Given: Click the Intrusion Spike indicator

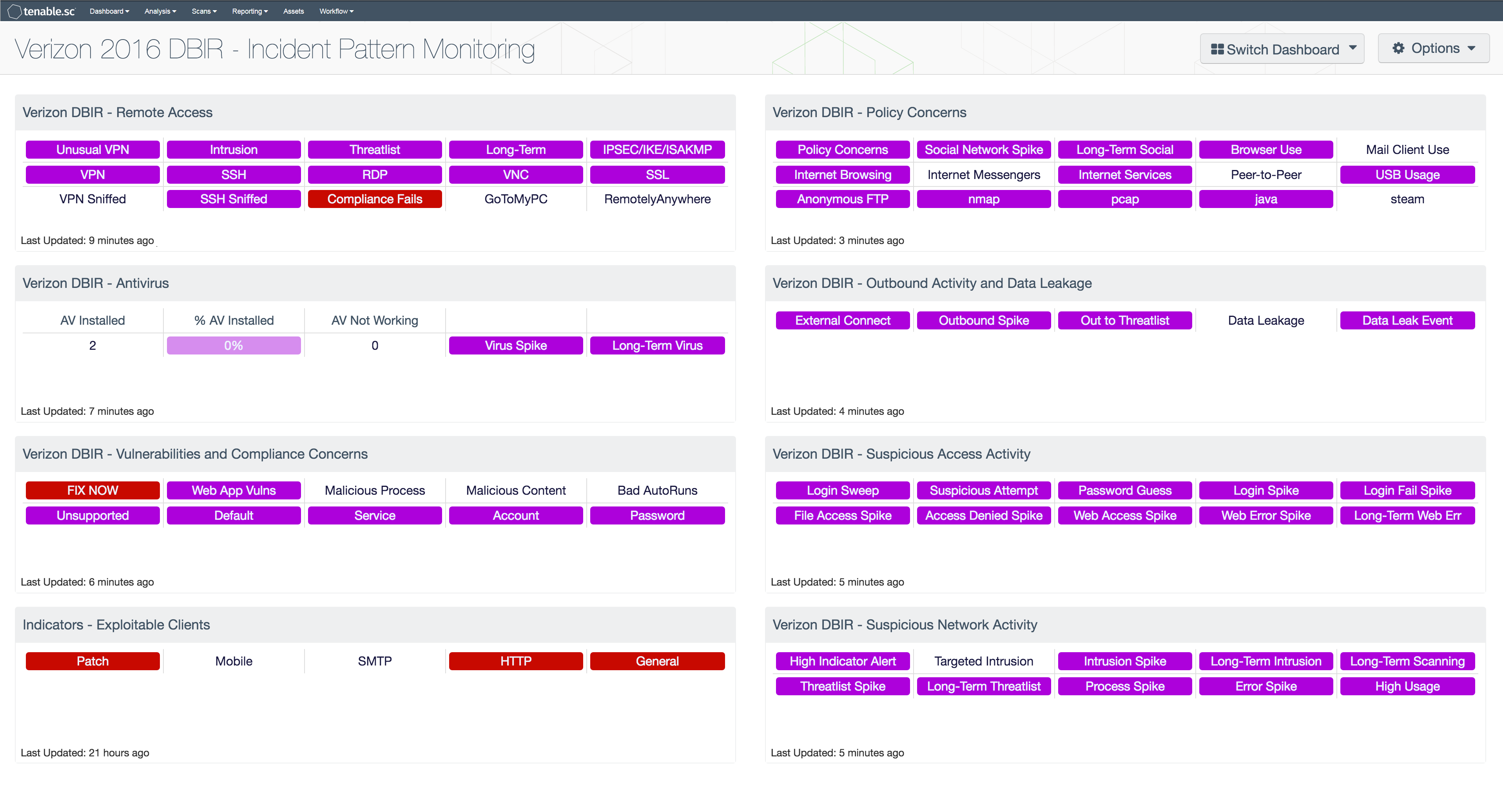Looking at the screenshot, I should tap(1125, 661).
